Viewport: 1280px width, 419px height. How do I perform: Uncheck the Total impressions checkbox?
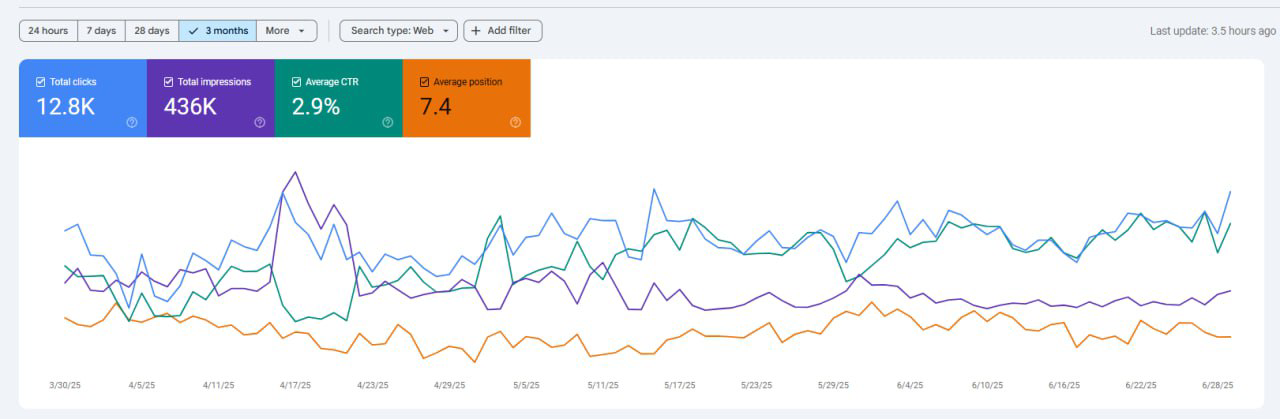coord(168,82)
